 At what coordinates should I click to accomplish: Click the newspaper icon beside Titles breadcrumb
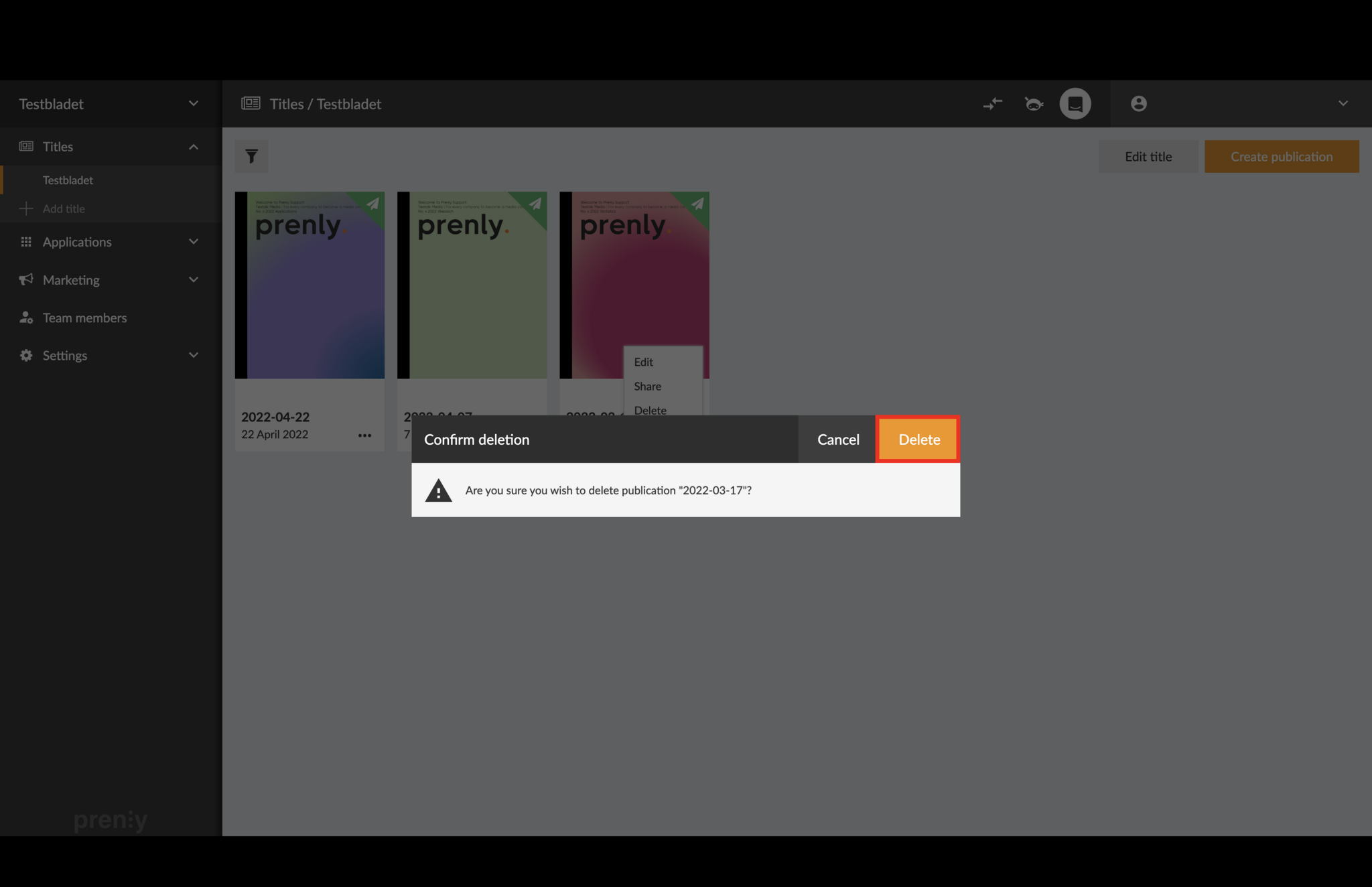tap(251, 104)
